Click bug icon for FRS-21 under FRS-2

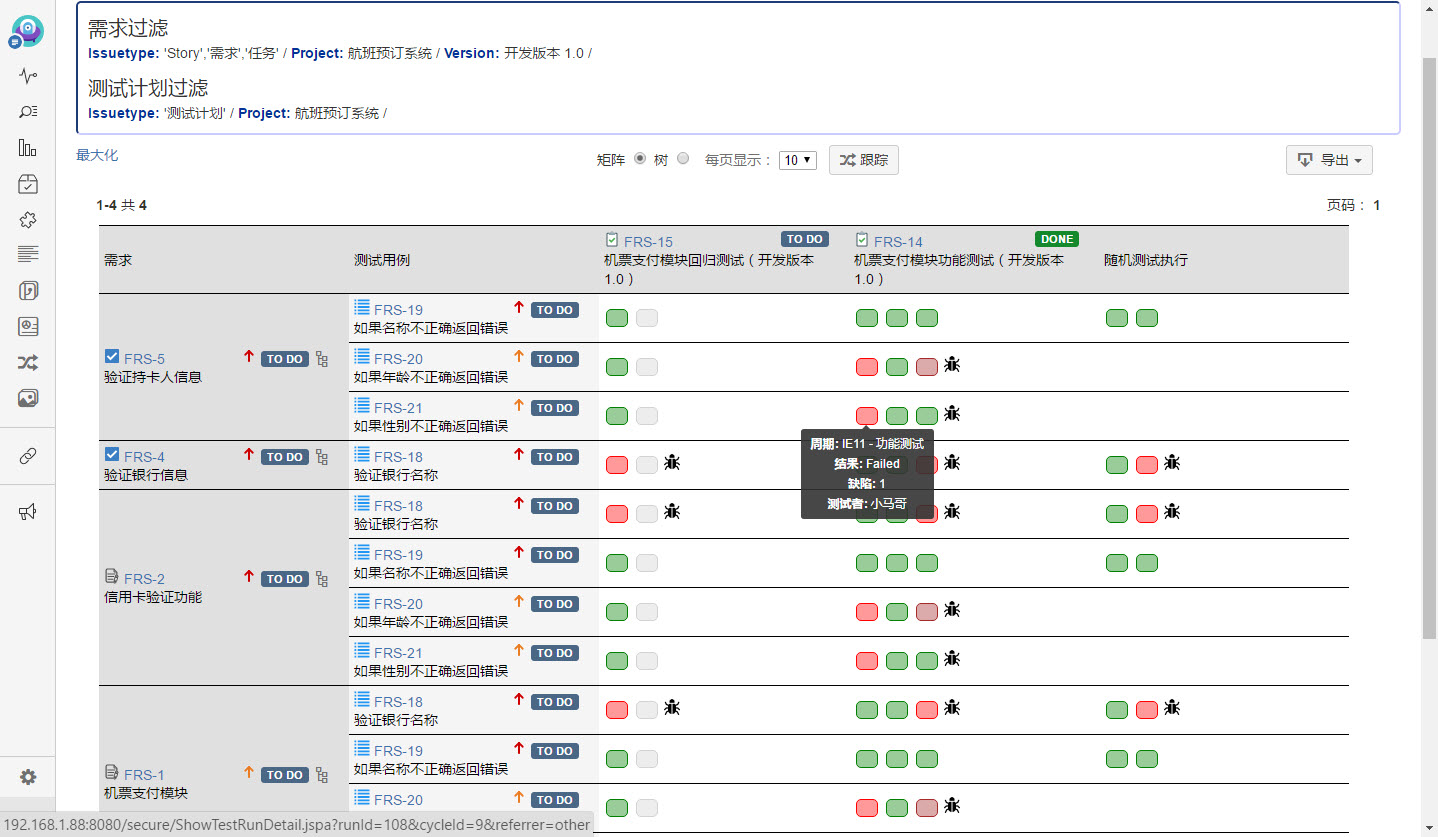pyautogui.click(x=952, y=658)
